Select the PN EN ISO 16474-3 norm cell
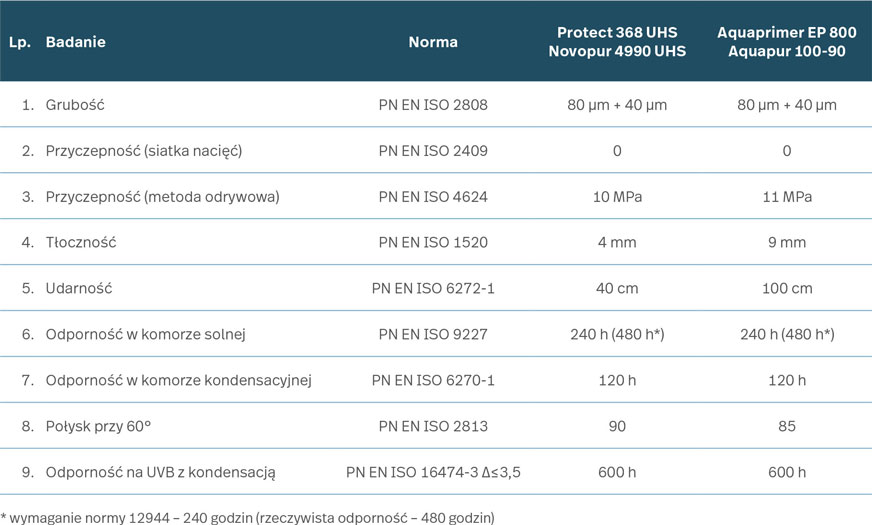872x525 pixels. pyautogui.click(x=433, y=472)
